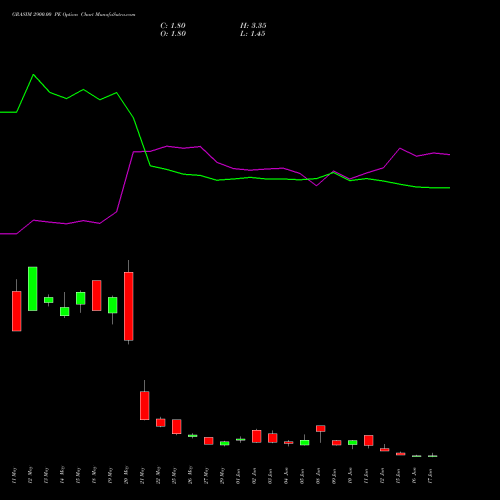Screen dimensions: 500x500
Task: Click the red candle on 11 Jun
Action: point(369,440)
